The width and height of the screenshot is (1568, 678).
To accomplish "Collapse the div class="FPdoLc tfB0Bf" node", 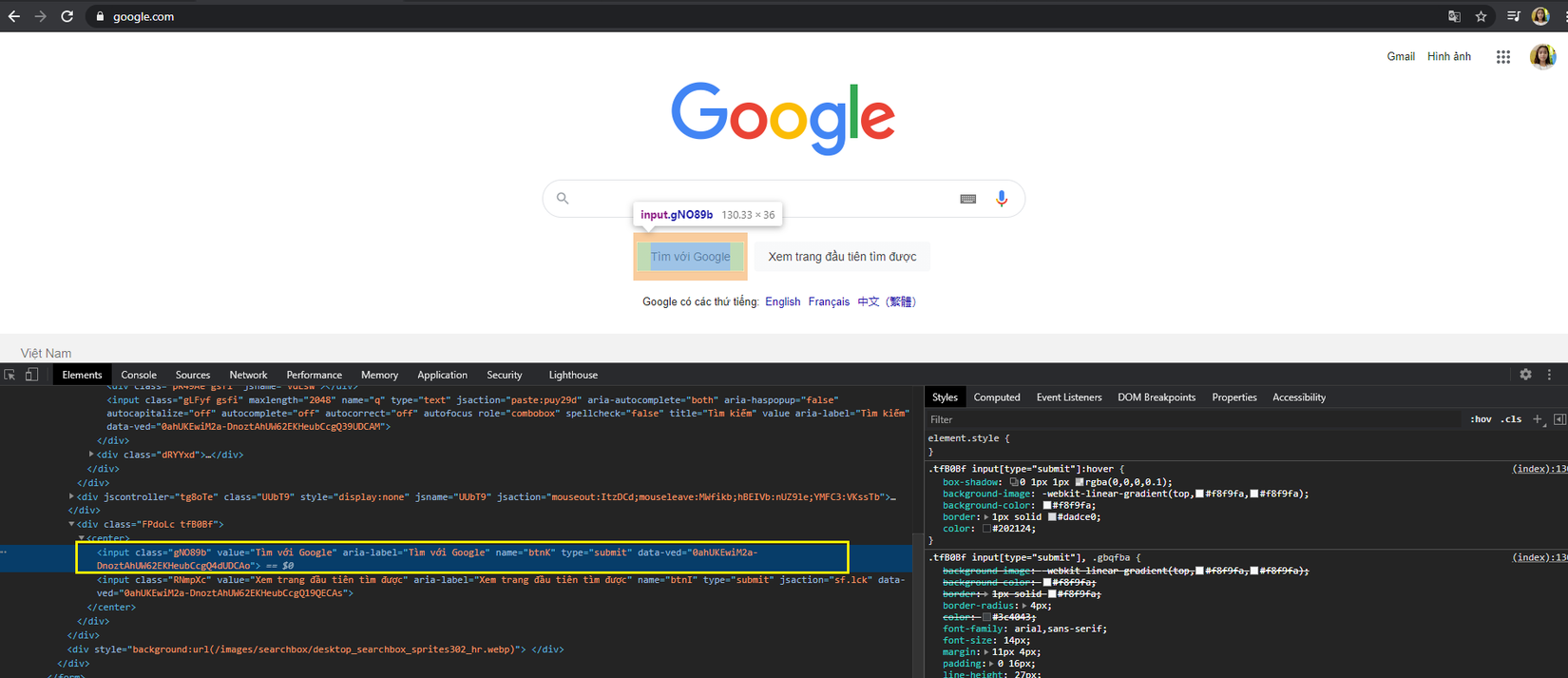I will (x=71, y=524).
